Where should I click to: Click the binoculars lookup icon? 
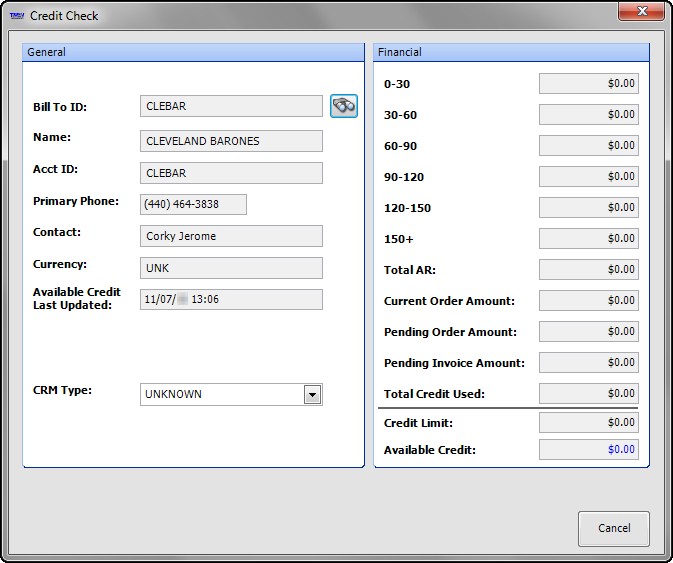click(344, 106)
